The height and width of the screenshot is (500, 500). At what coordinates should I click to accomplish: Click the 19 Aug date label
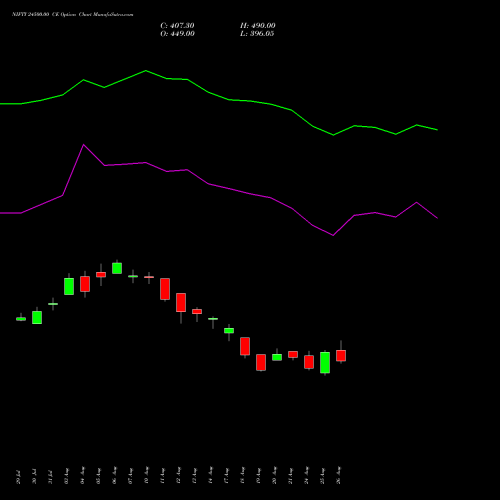[x=258, y=476]
